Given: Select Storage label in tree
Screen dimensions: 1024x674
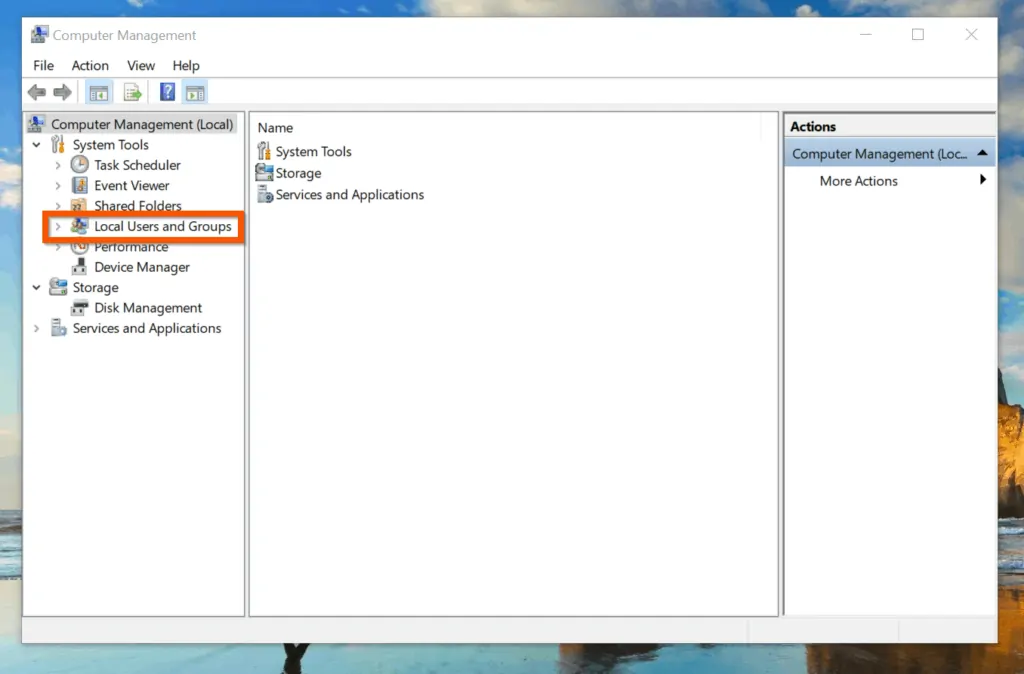Looking at the screenshot, I should (95, 287).
